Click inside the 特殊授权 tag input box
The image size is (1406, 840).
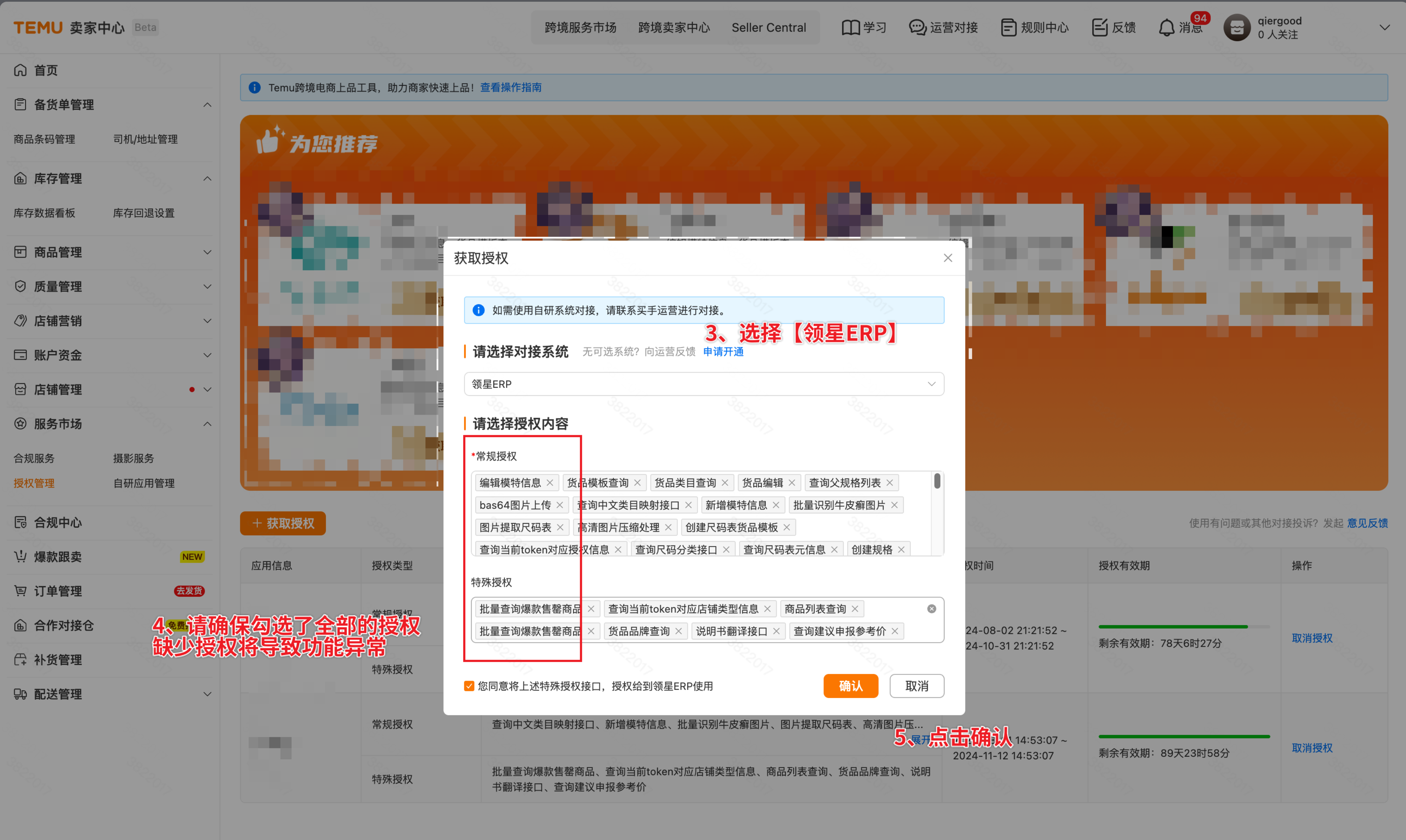click(708, 620)
